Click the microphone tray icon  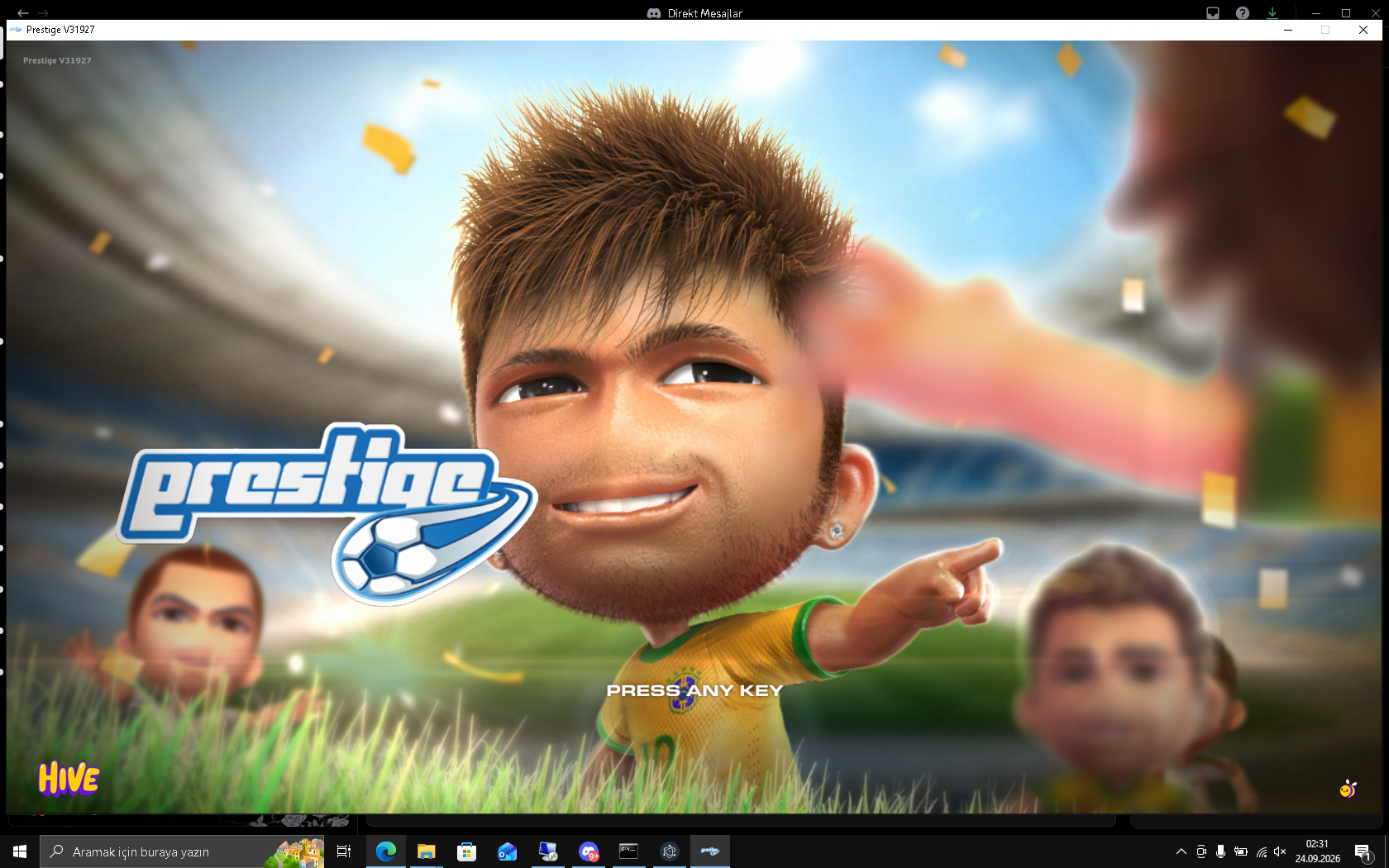click(x=1220, y=851)
